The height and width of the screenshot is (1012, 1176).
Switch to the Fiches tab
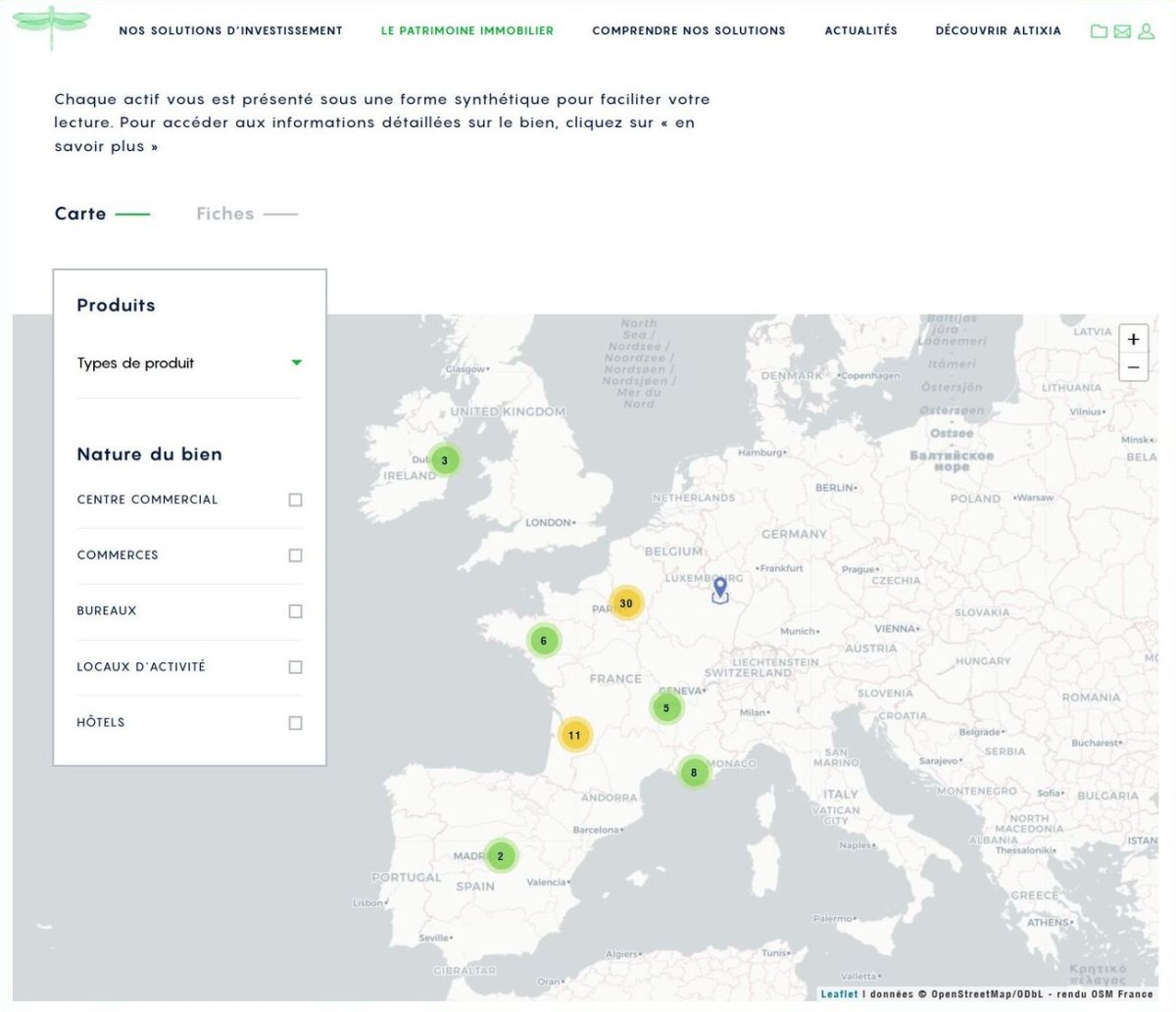[225, 214]
